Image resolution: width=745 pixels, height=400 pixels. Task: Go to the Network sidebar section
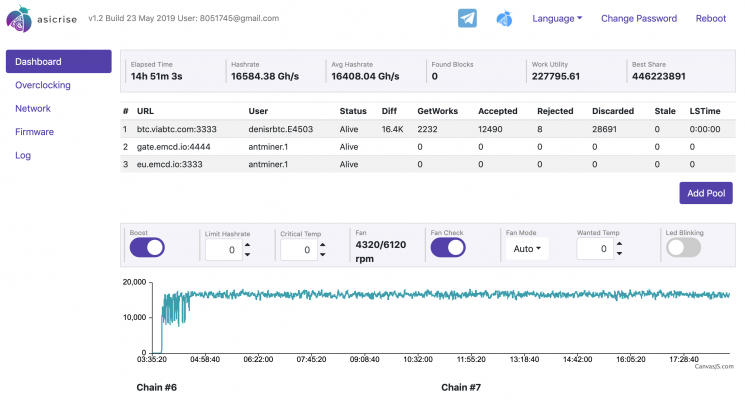click(33, 108)
